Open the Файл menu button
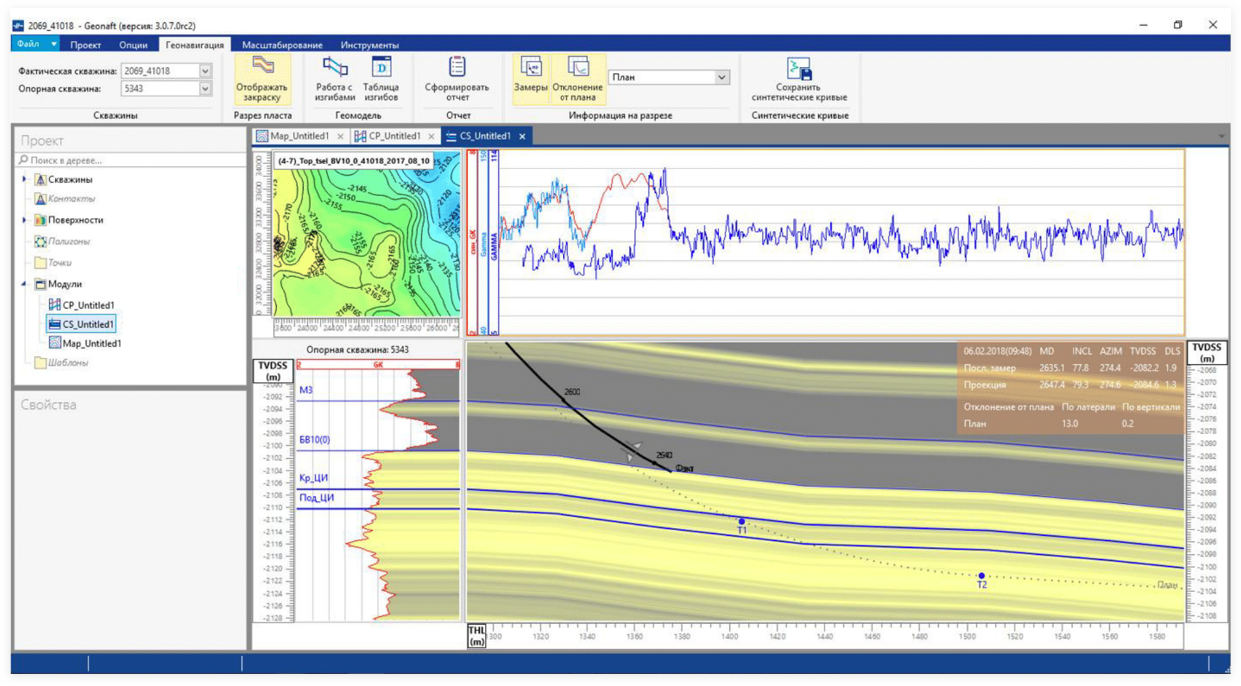This screenshot has height=686, width=1241. (x=28, y=44)
